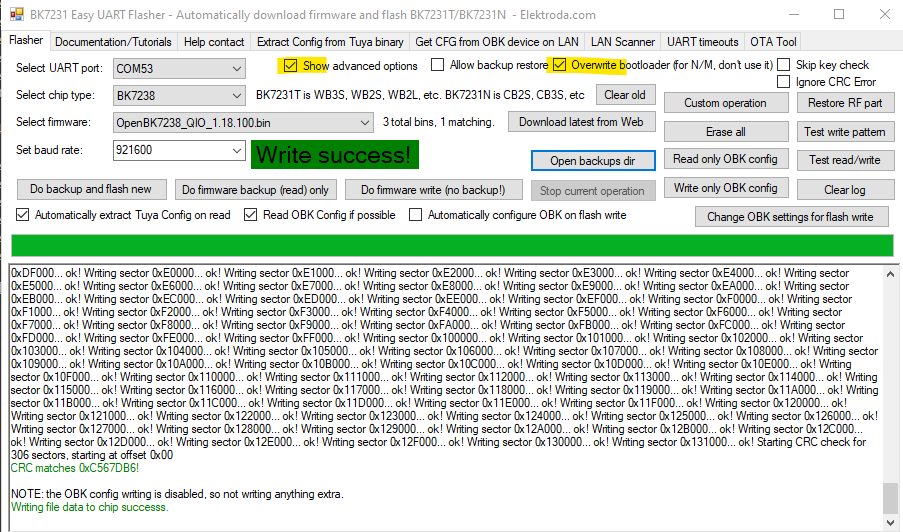This screenshot has width=903, height=532.
Task: Click the Select firmware label
Action: (x=54, y=122)
